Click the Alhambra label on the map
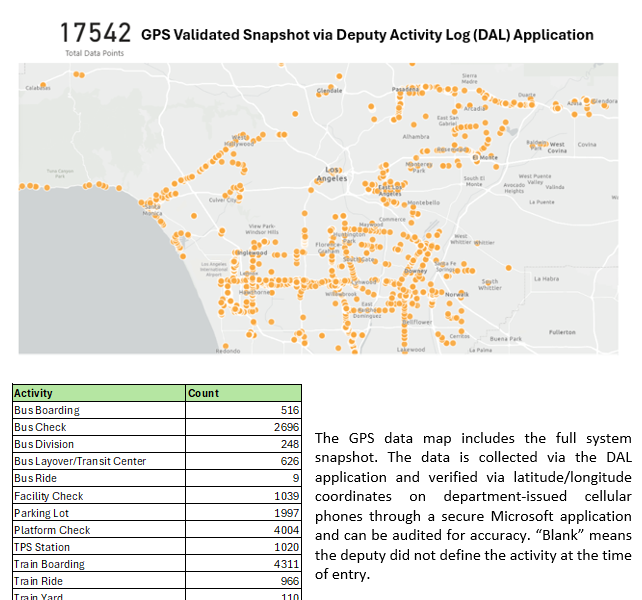This screenshot has width=642, height=600. (415, 136)
